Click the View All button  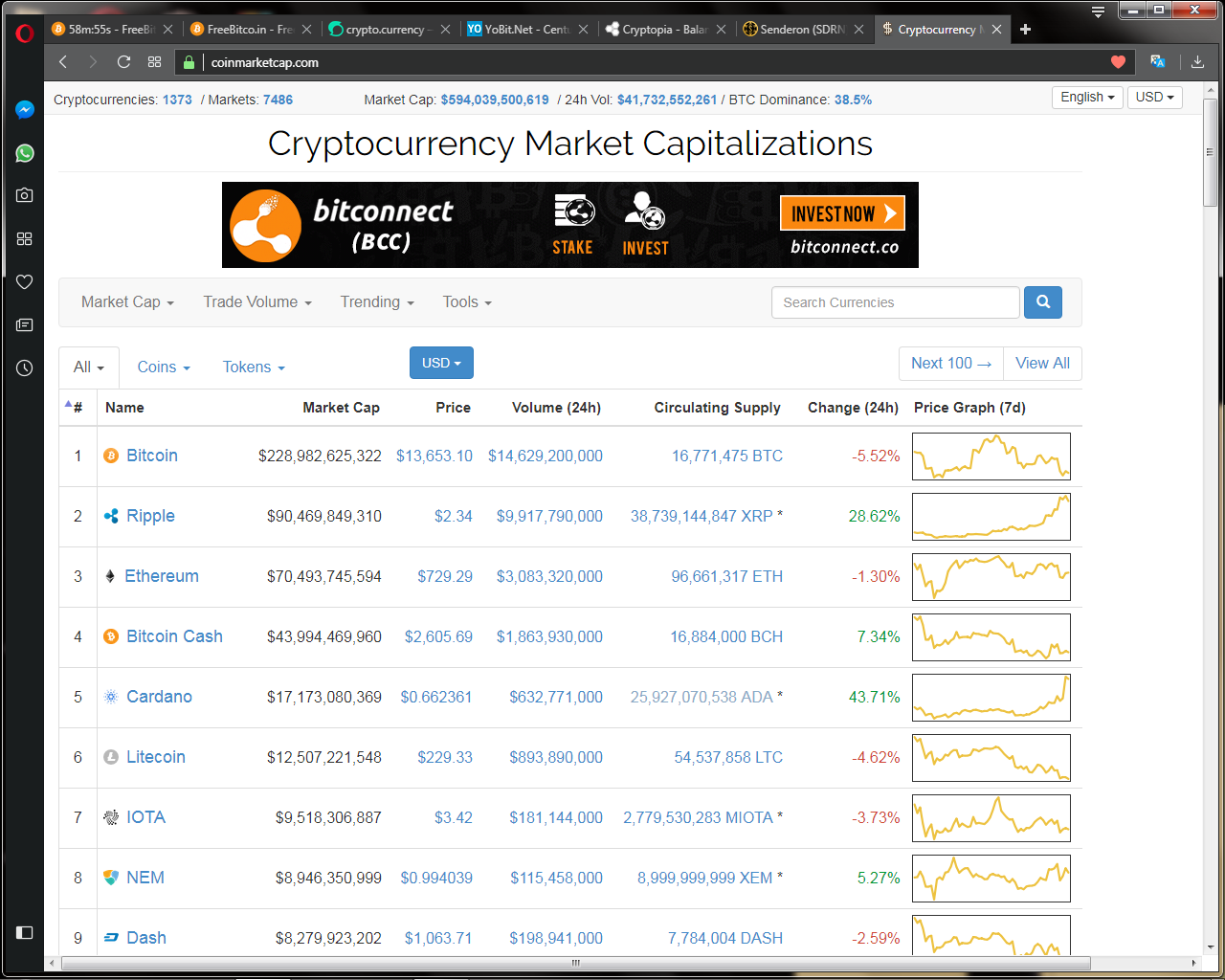1042,364
